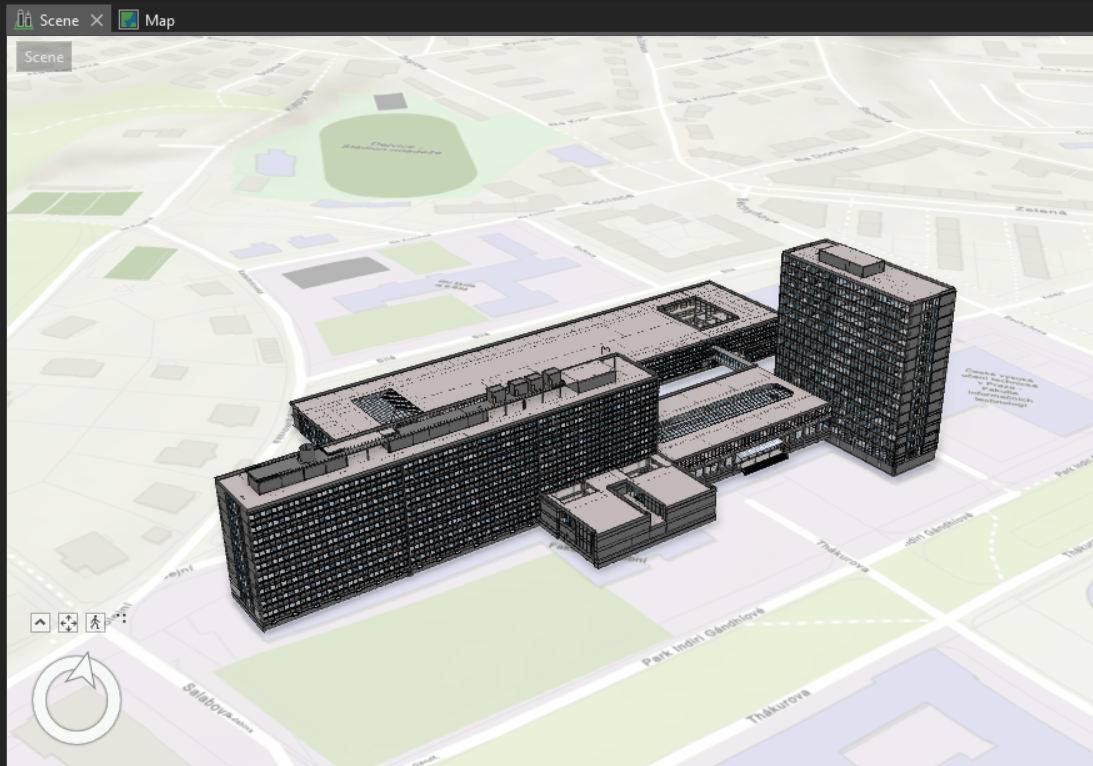Close the Scene tab
The height and width of the screenshot is (766, 1093).
point(97,20)
